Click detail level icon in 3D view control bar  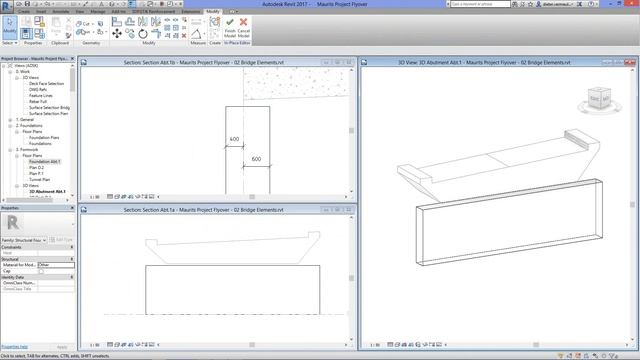click(x=390, y=344)
